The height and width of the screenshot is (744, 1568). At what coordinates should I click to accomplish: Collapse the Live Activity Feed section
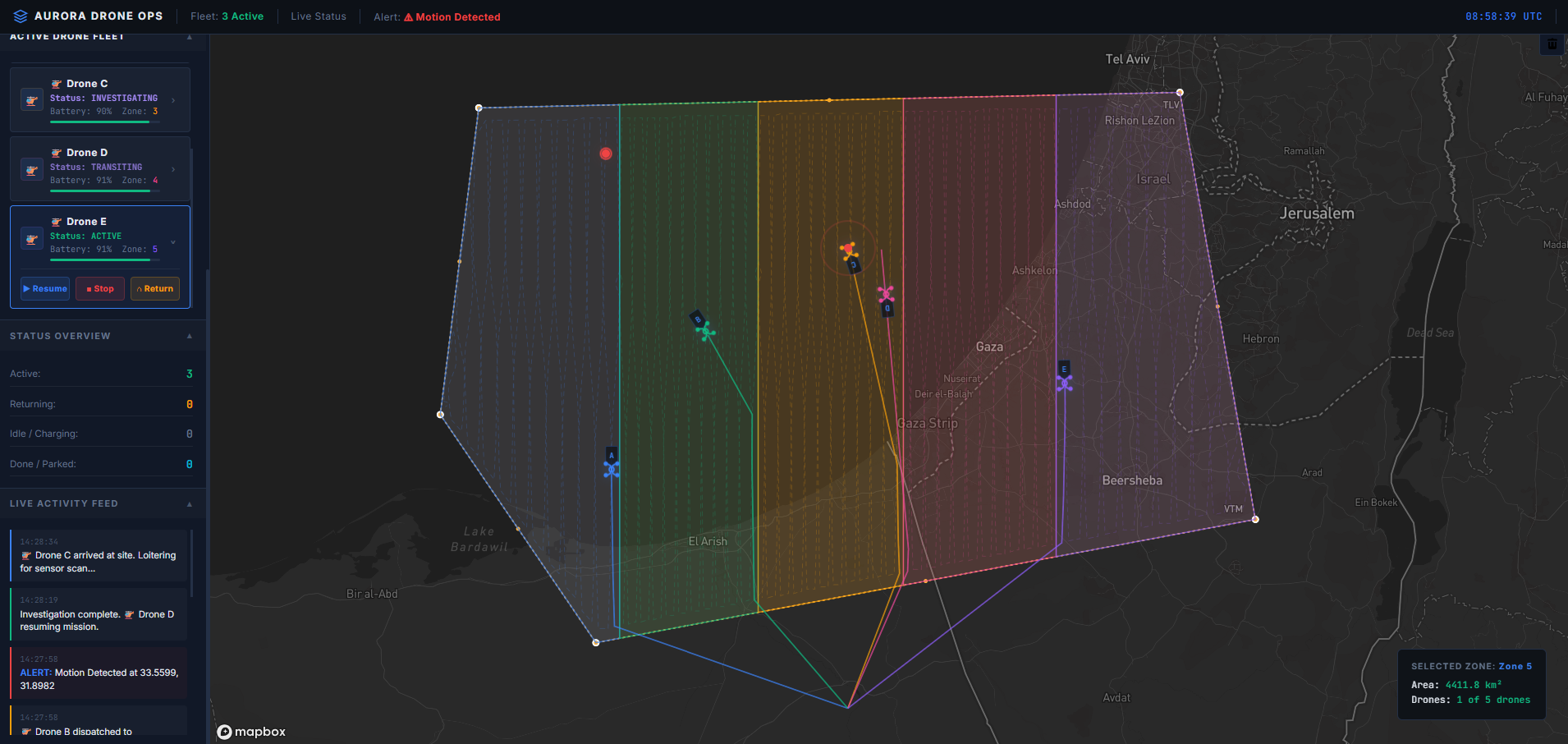[x=190, y=503]
